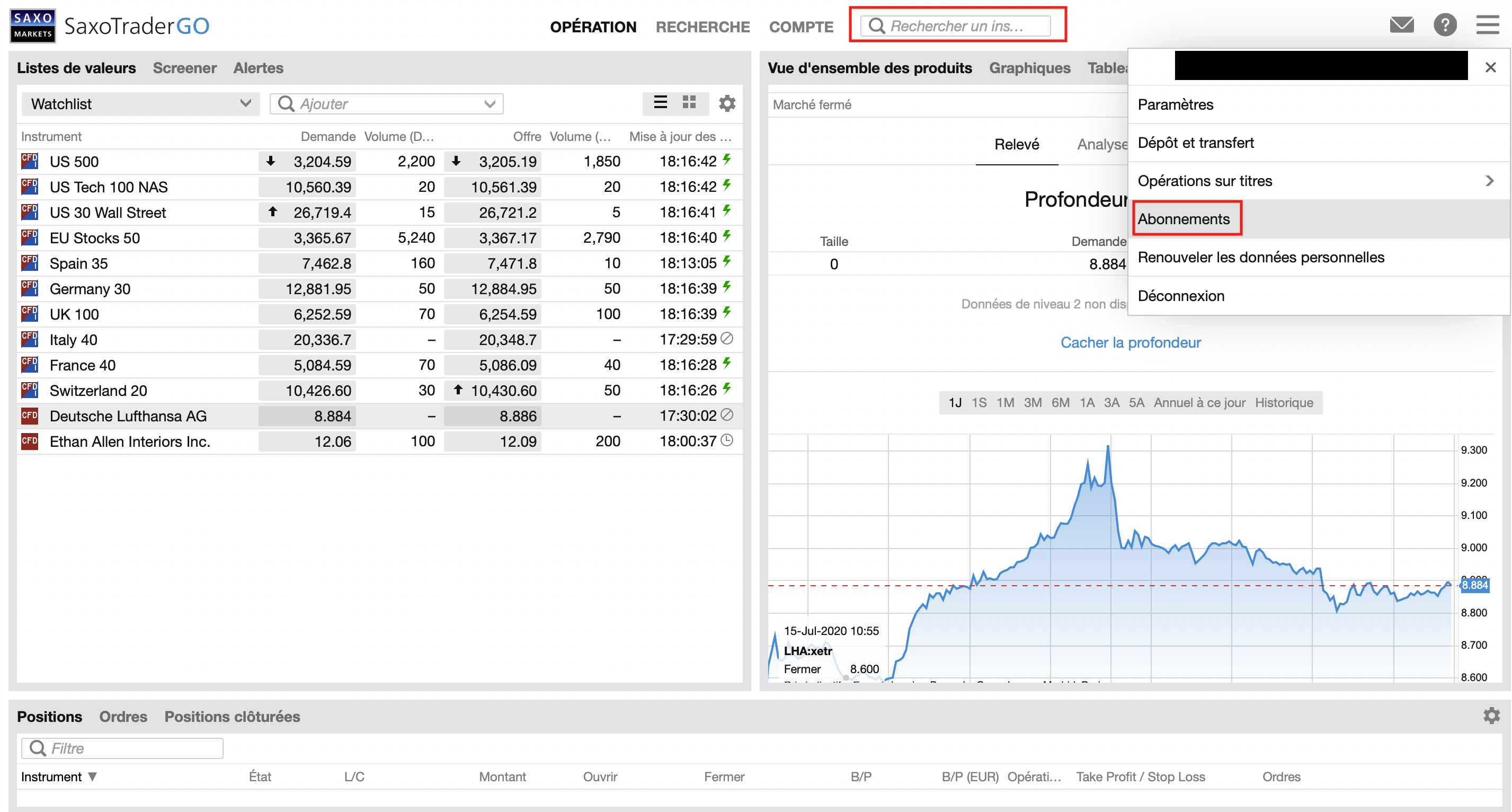Set chart range to Annuel à ce jour

(x=1199, y=403)
